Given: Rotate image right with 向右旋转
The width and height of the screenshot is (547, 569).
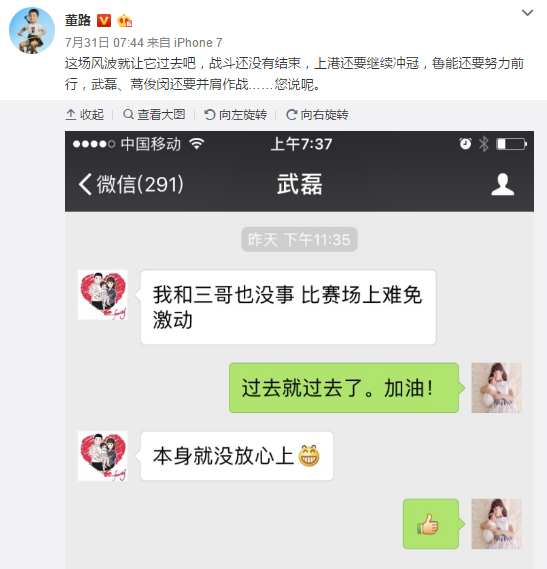Looking at the screenshot, I should [x=317, y=115].
